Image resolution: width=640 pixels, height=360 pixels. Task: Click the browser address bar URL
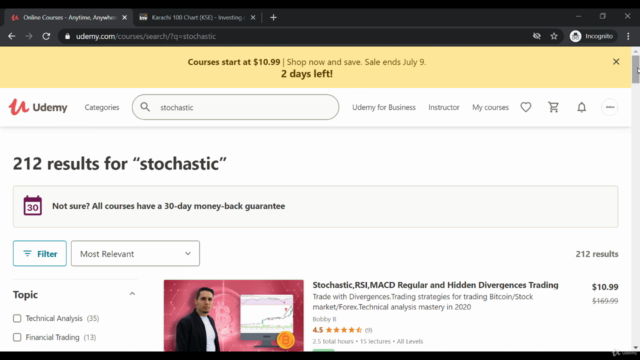tap(146, 36)
